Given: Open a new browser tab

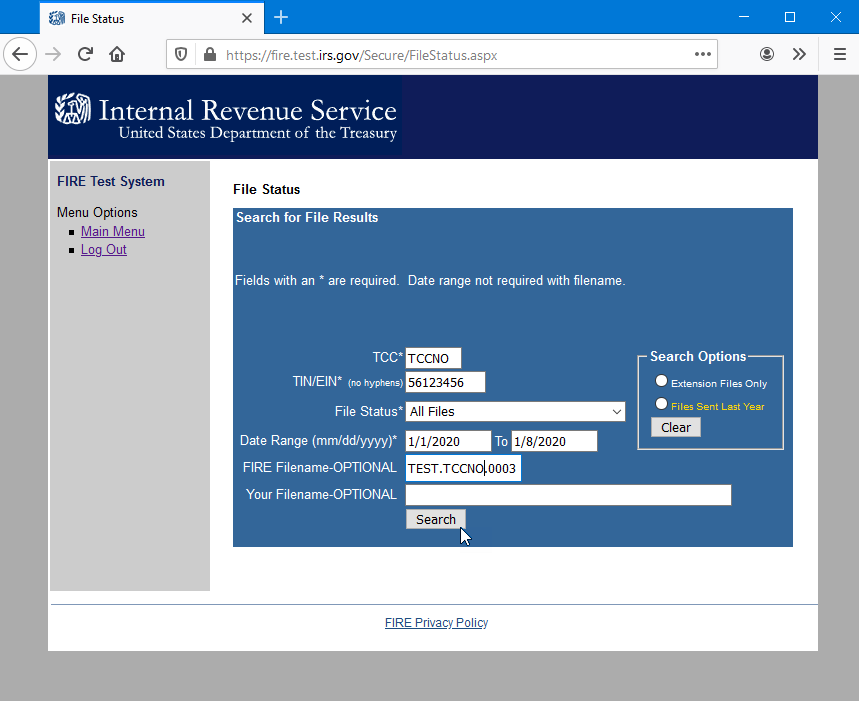Looking at the screenshot, I should (x=281, y=17).
